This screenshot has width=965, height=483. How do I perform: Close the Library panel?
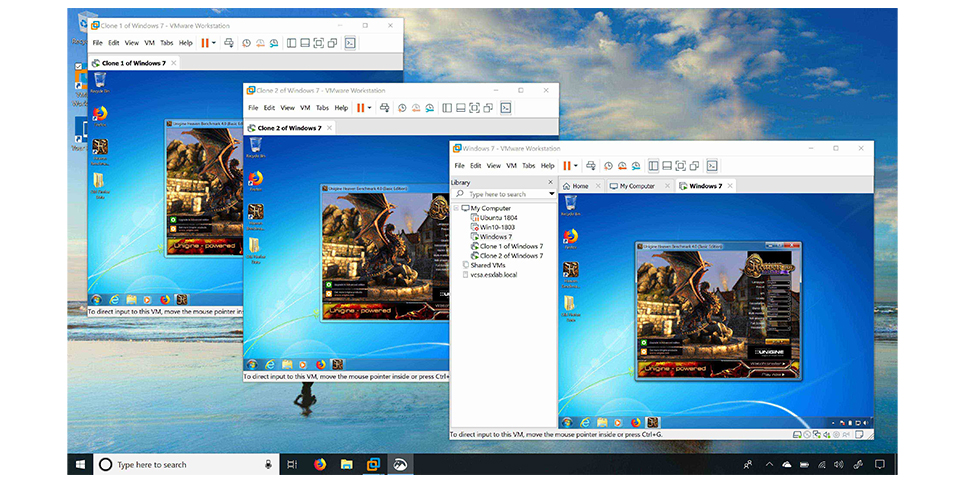[551, 182]
